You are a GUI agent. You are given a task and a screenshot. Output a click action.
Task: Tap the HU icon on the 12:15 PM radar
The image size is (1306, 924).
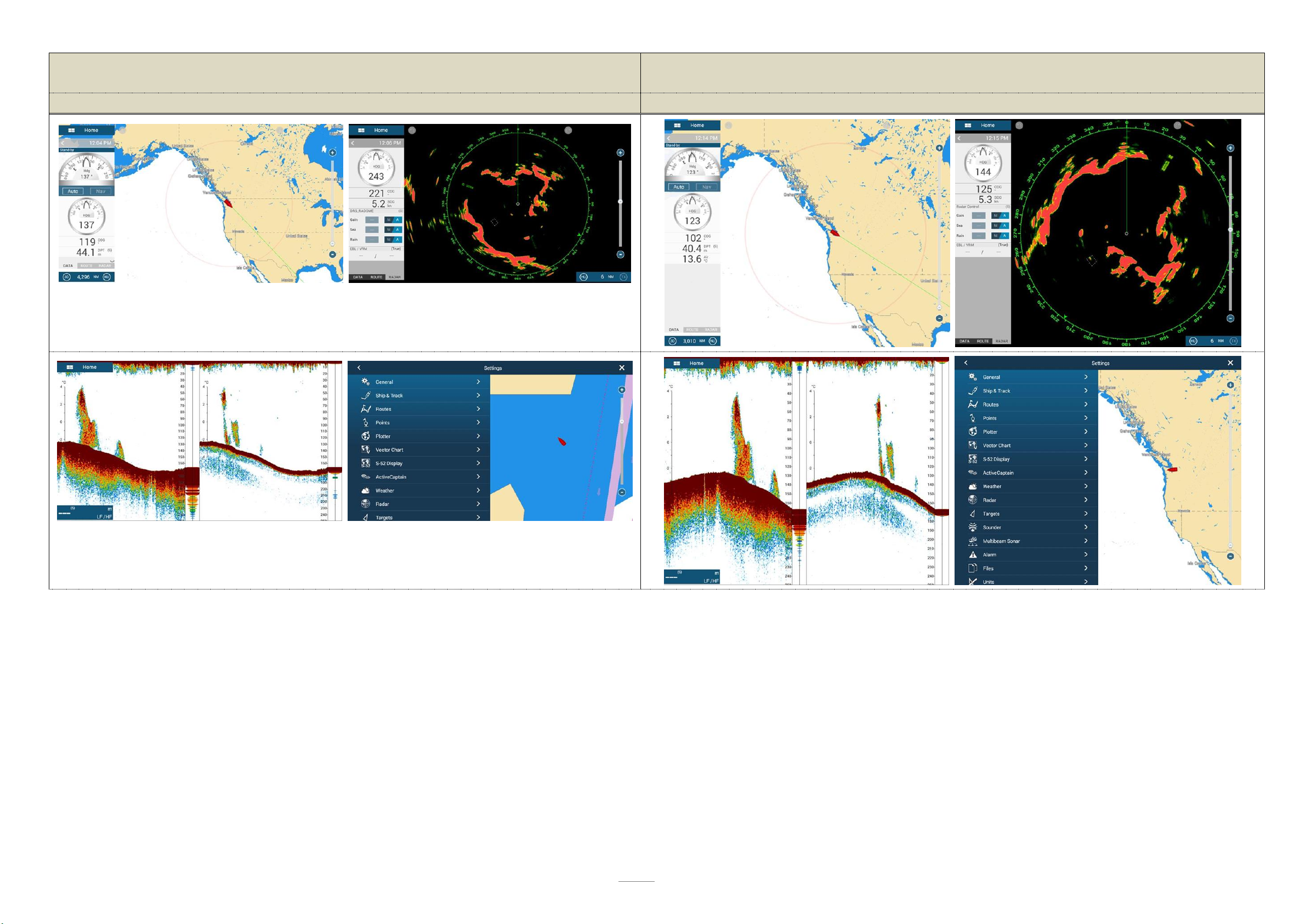[1194, 341]
